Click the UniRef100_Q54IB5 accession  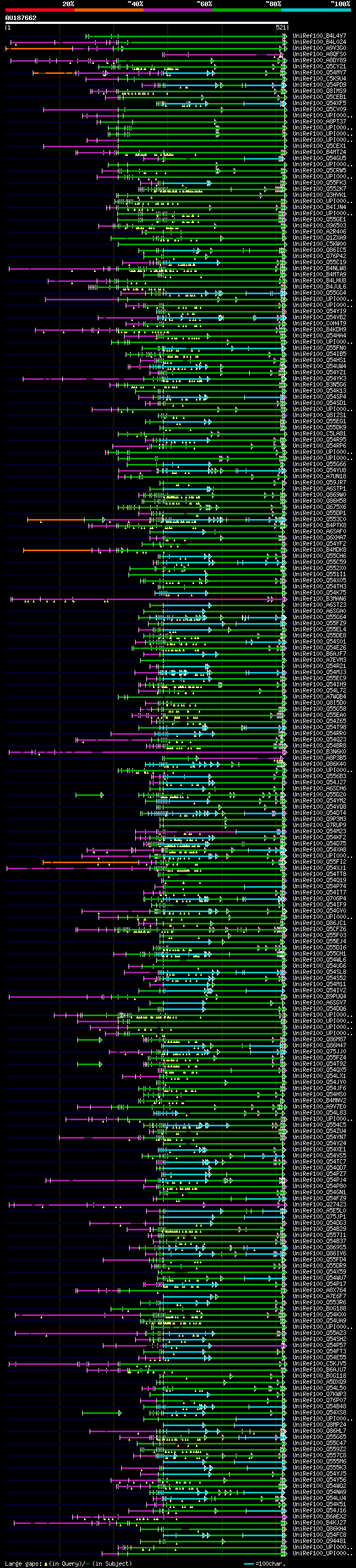point(319,354)
